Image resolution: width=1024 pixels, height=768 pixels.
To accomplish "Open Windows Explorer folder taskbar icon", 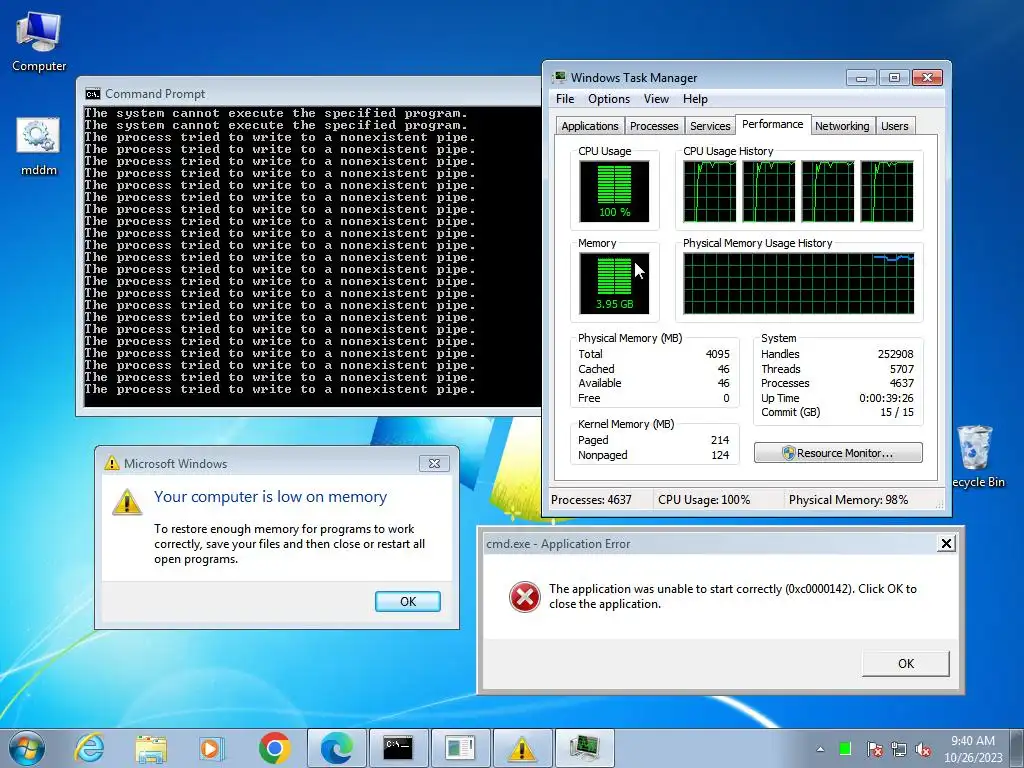I will [x=151, y=748].
